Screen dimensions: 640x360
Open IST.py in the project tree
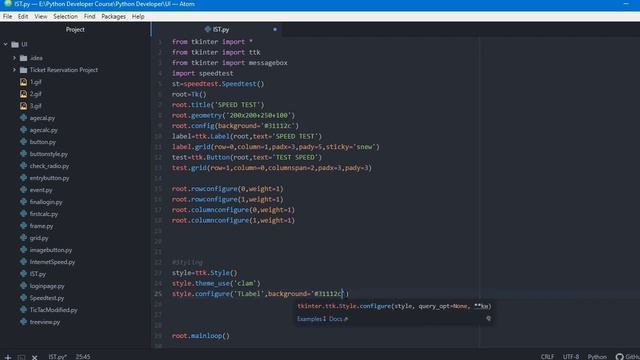coord(38,274)
